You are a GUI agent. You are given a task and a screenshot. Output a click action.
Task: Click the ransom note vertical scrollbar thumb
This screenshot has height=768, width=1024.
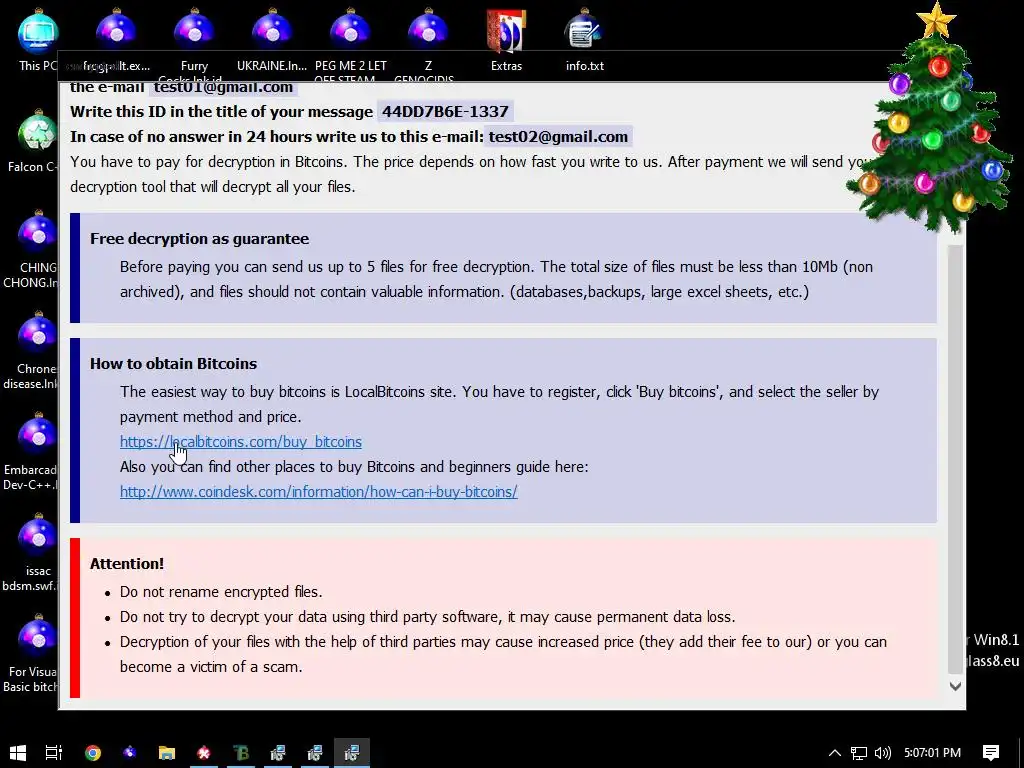click(955, 459)
